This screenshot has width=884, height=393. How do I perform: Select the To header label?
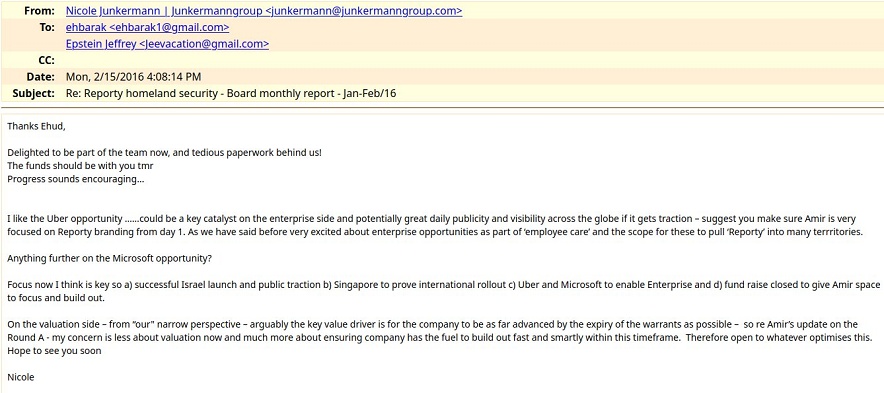click(47, 28)
